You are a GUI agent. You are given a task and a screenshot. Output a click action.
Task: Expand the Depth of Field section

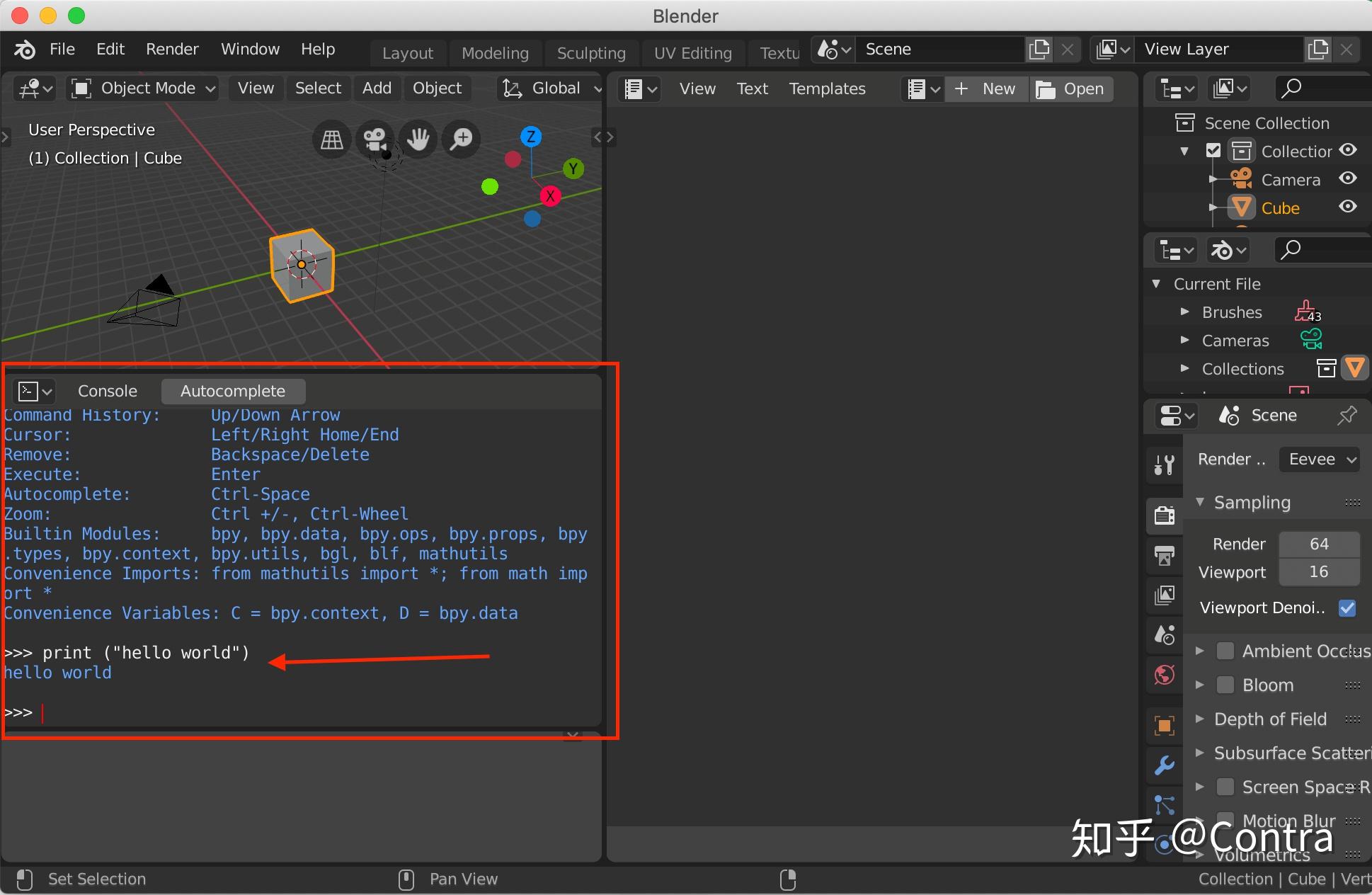tap(1199, 719)
